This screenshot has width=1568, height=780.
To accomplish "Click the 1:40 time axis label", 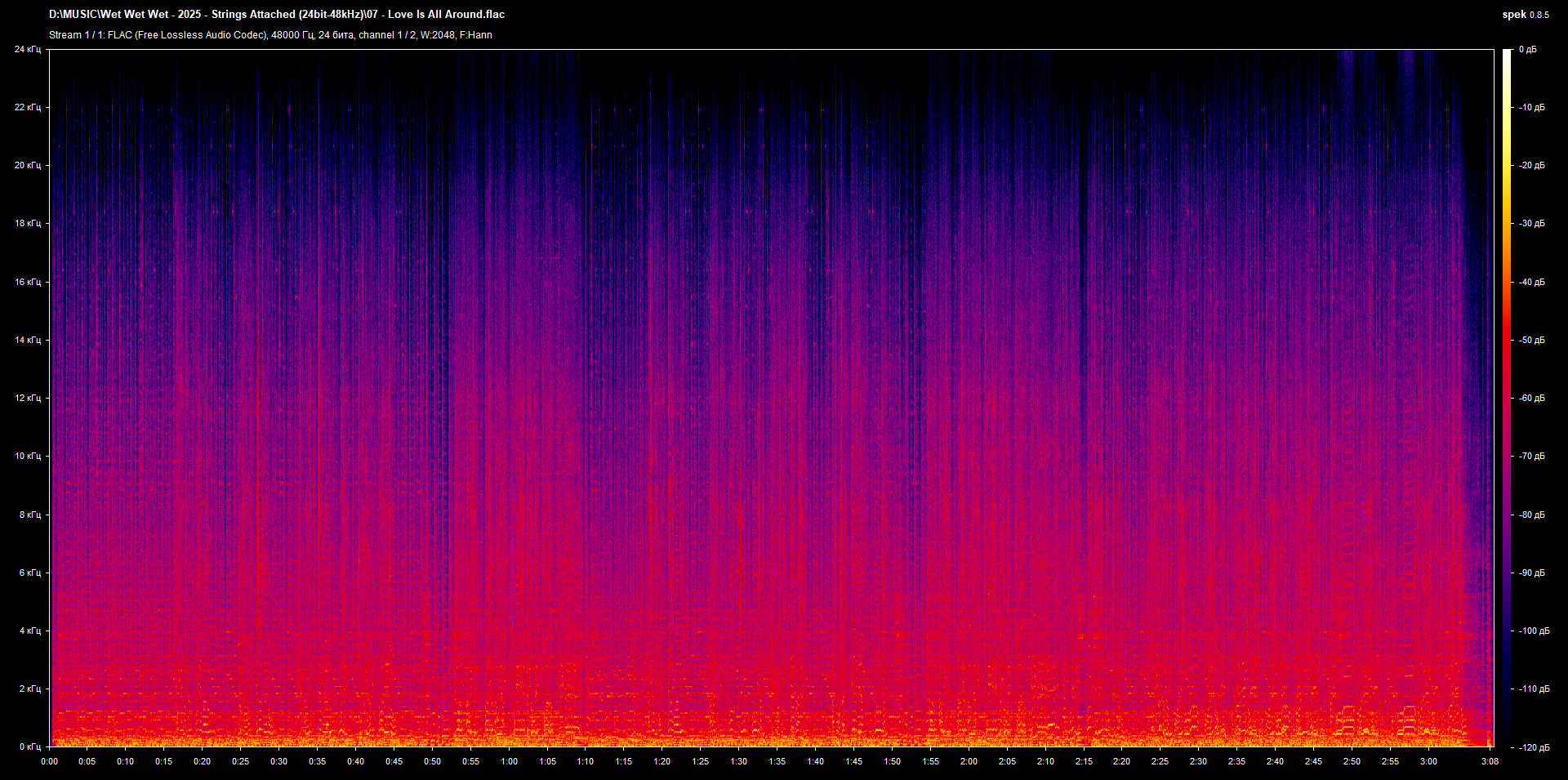I will [816, 762].
